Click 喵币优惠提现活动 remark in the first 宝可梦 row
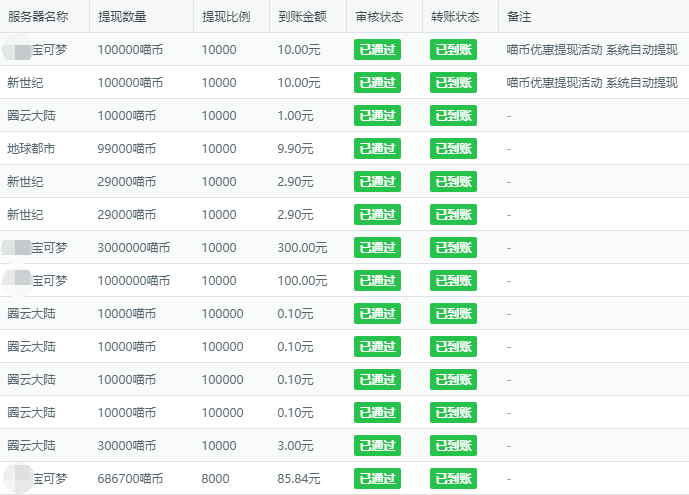Viewport: 689px width, 495px height. pos(592,50)
